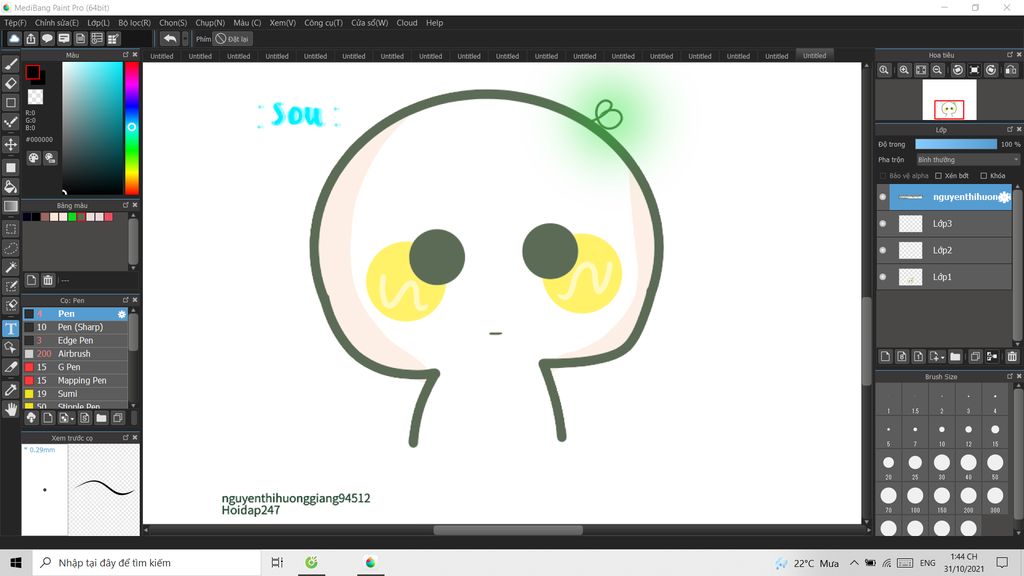Duplicate the selected layer
1024x576 pixels.
(975, 357)
